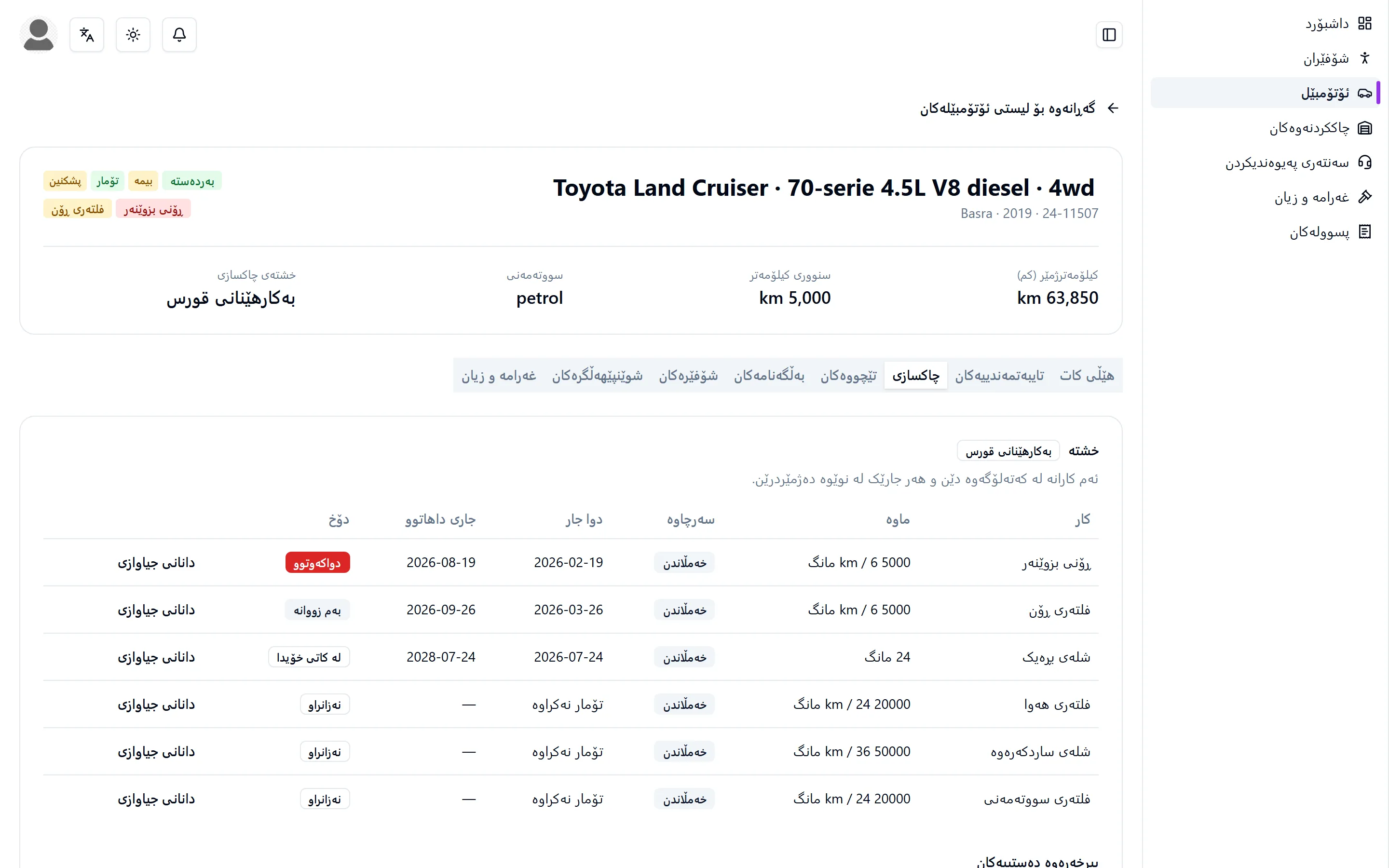Open the user avatar menu
Image resolution: width=1389 pixels, height=868 pixels.
[x=39, y=35]
